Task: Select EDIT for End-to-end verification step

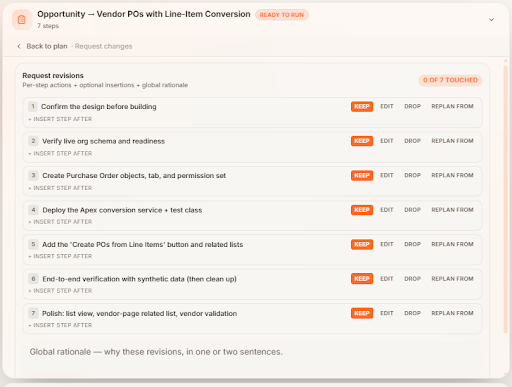Action: 387,279
